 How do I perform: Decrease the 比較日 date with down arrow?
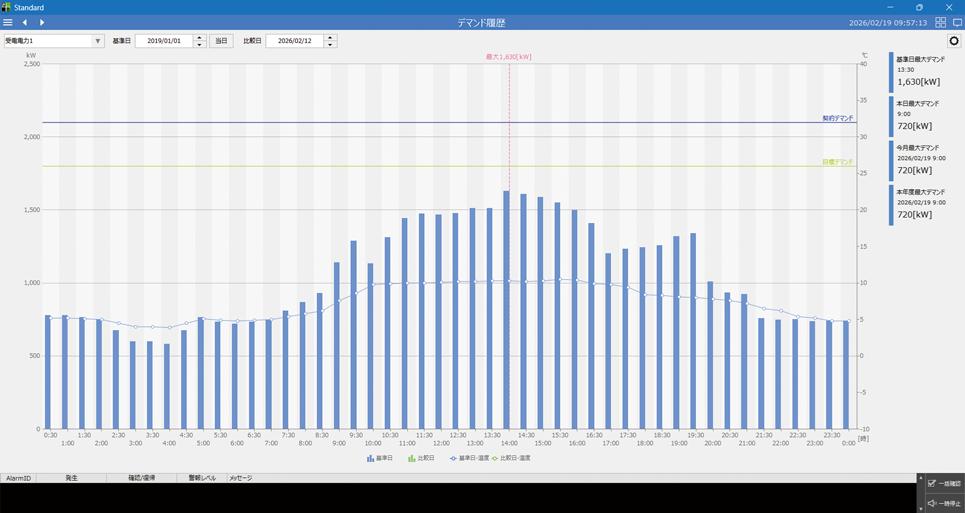(331, 45)
